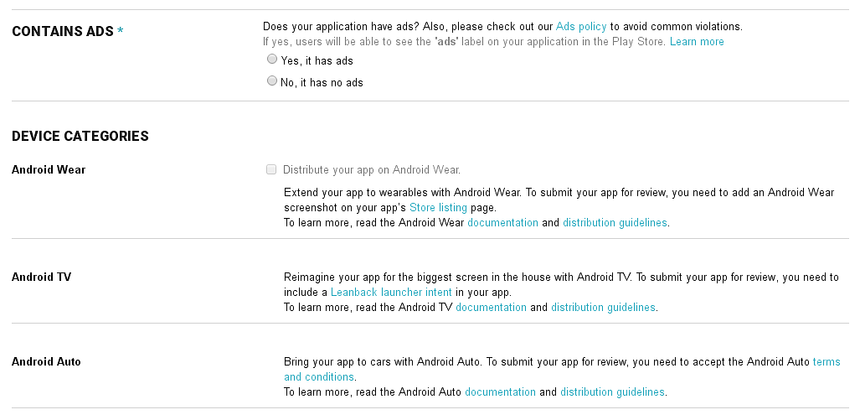Click the Android Wear row label
Image resolution: width=860 pixels, height=420 pixels.
tap(48, 169)
